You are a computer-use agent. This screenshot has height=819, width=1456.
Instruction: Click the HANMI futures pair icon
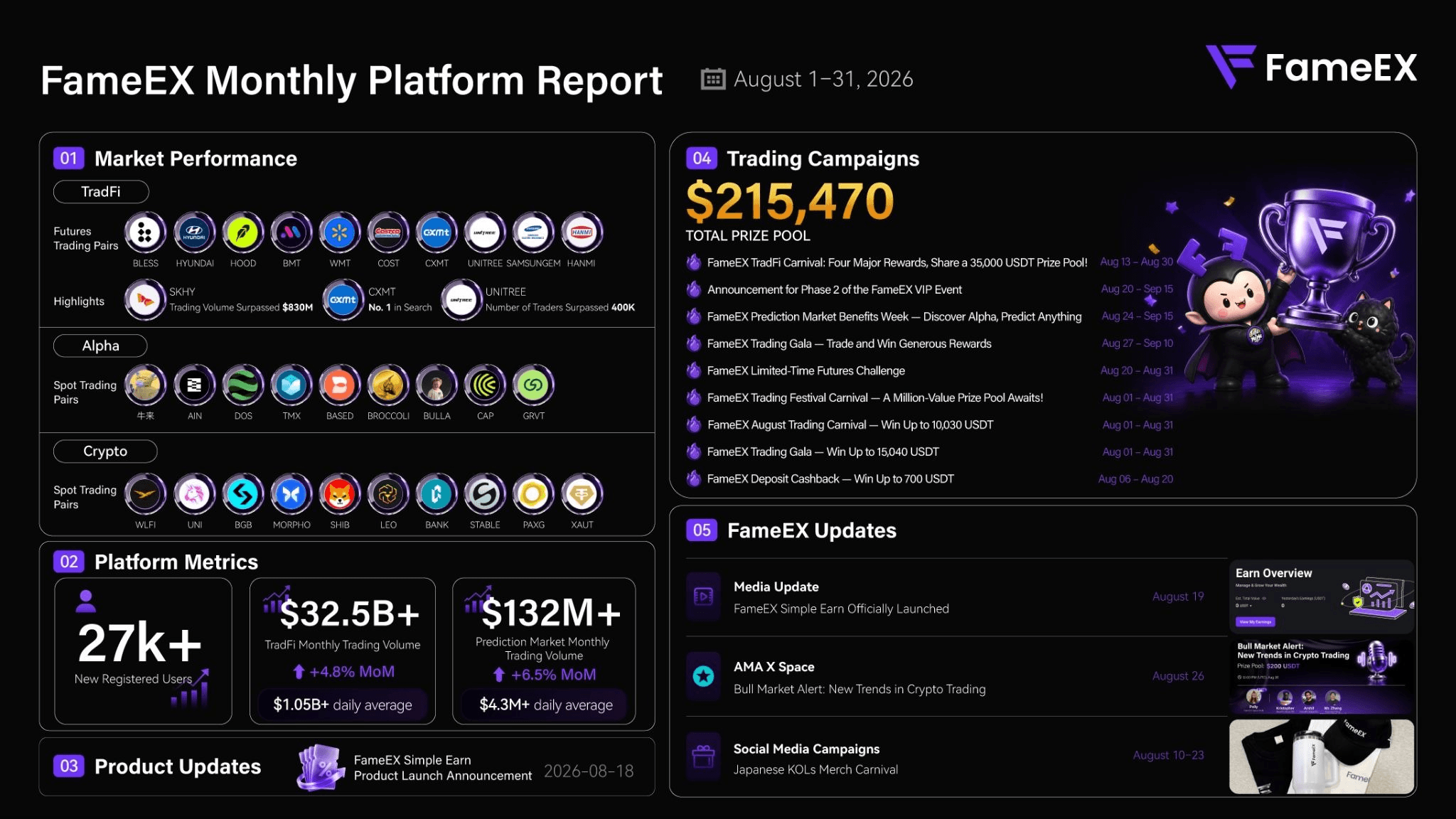click(x=582, y=232)
